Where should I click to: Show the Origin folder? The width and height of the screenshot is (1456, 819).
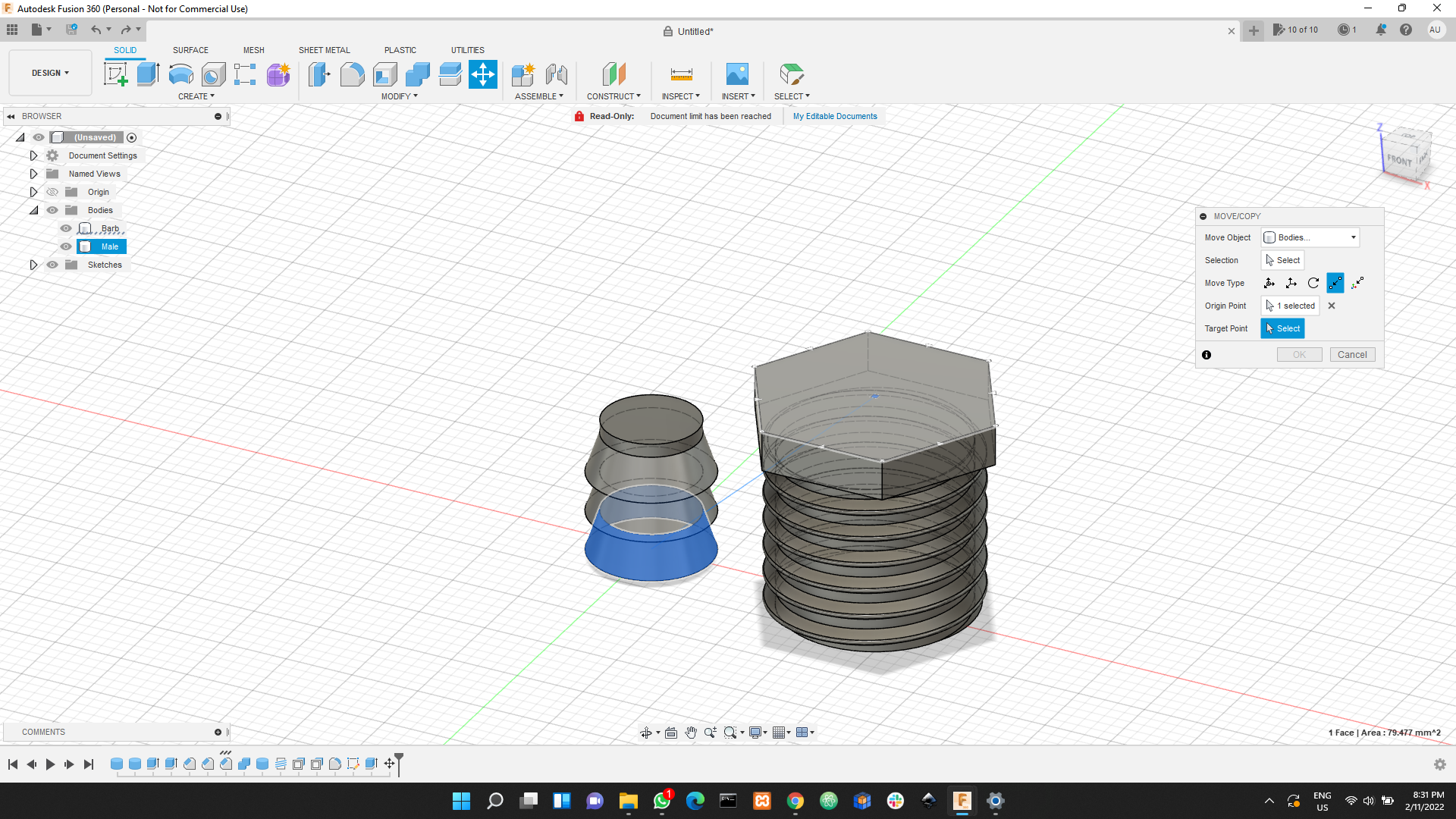click(52, 192)
